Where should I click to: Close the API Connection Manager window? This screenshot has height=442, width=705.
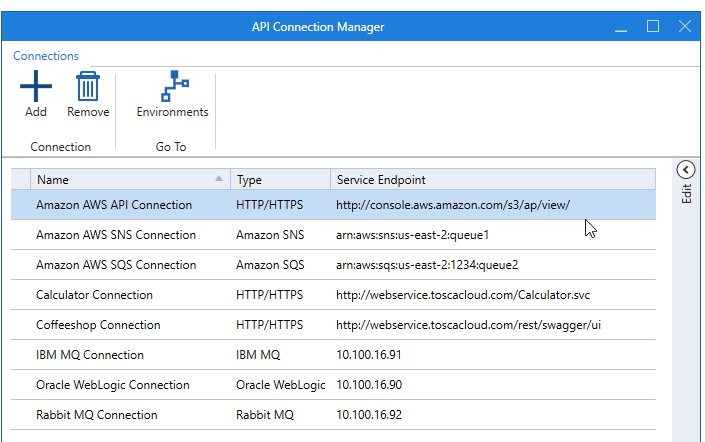point(685,27)
